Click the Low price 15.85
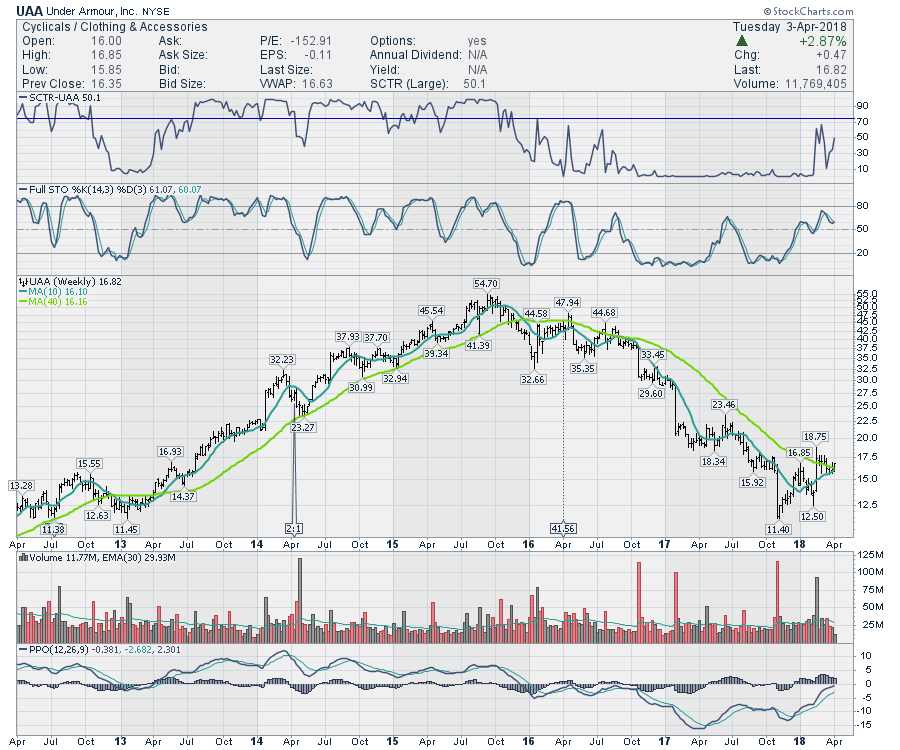900x750 pixels. (106, 70)
